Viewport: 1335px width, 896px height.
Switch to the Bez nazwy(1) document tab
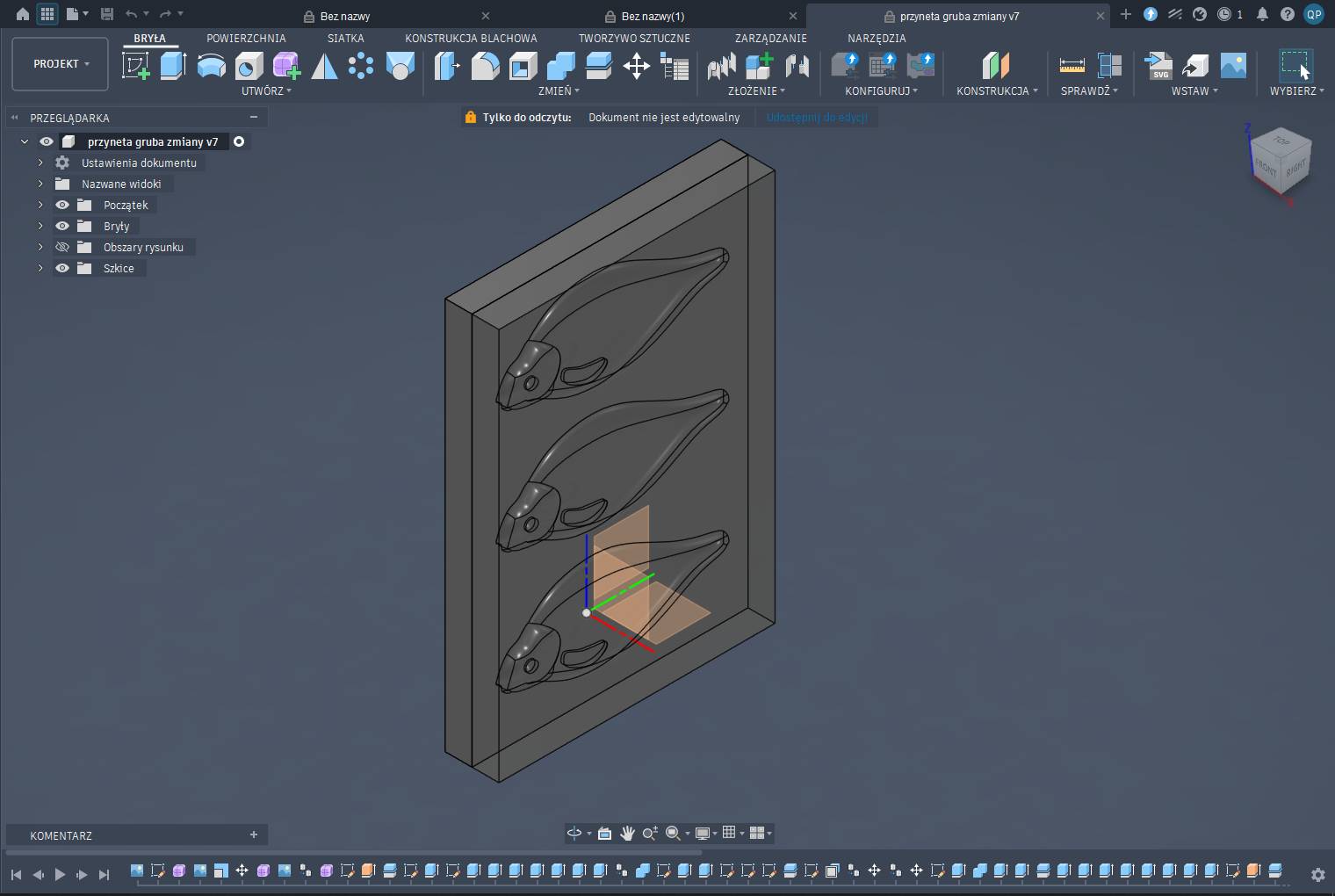tap(653, 16)
